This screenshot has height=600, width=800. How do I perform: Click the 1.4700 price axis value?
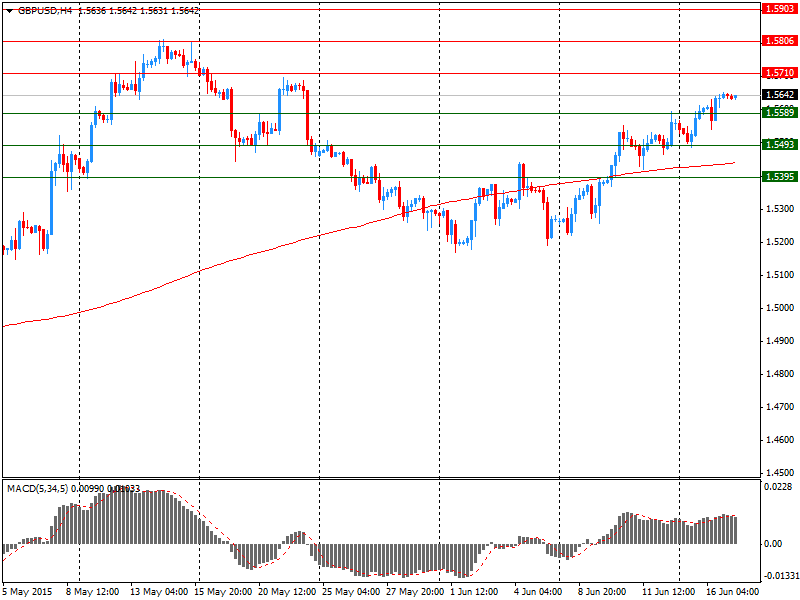point(780,407)
